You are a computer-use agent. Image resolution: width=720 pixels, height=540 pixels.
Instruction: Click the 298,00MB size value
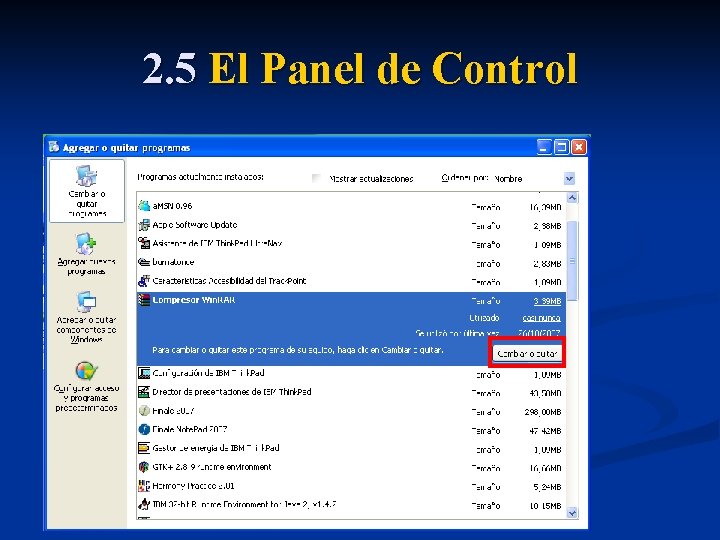pyautogui.click(x=543, y=412)
